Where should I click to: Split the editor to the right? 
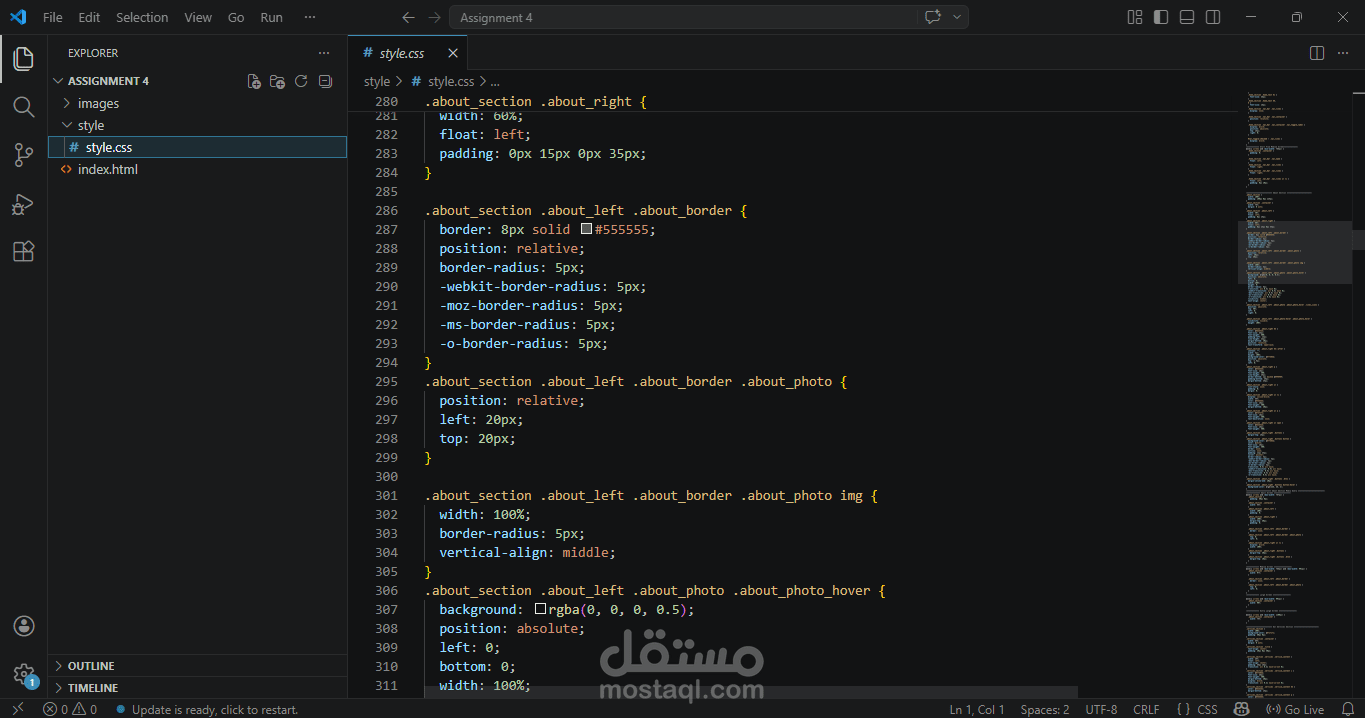1317,53
